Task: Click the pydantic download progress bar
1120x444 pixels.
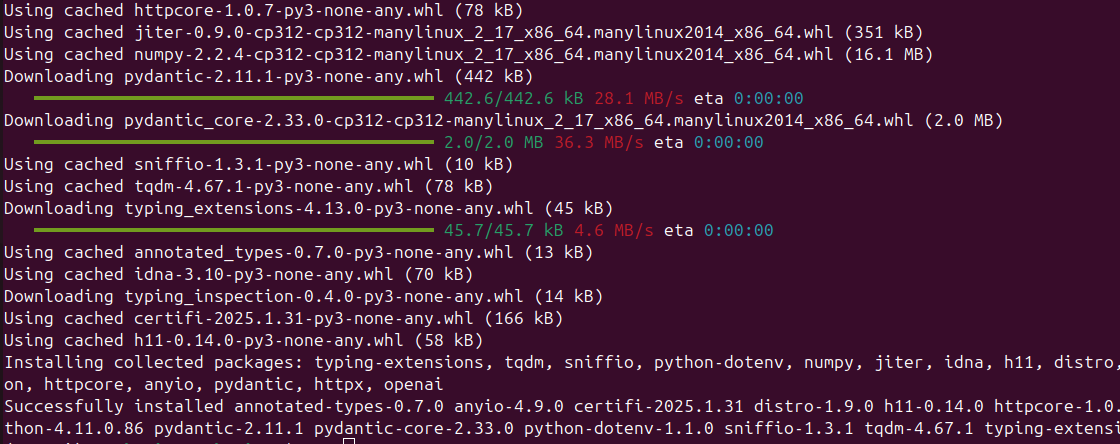Action: click(x=234, y=99)
